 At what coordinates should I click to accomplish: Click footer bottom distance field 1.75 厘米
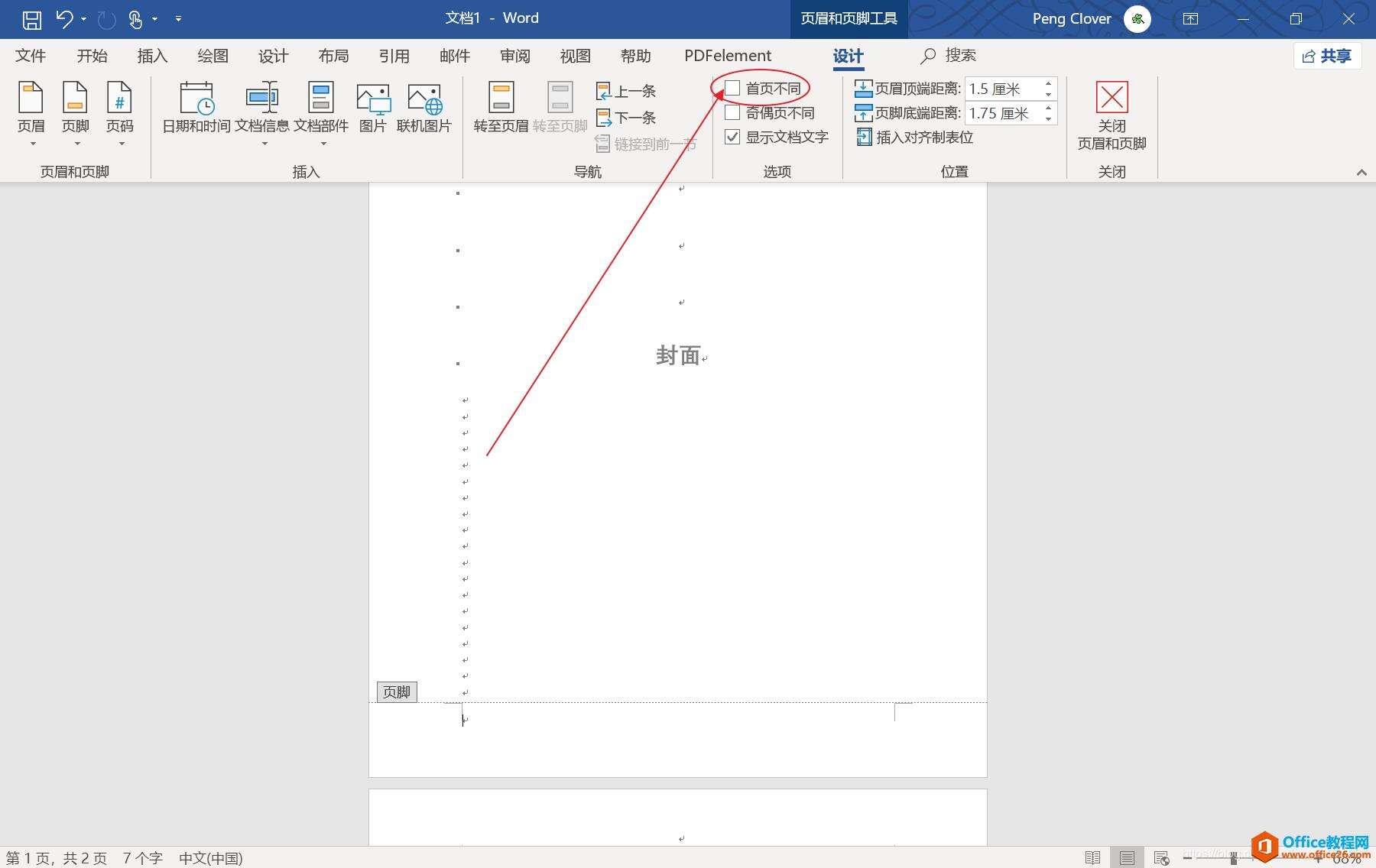point(1002,113)
